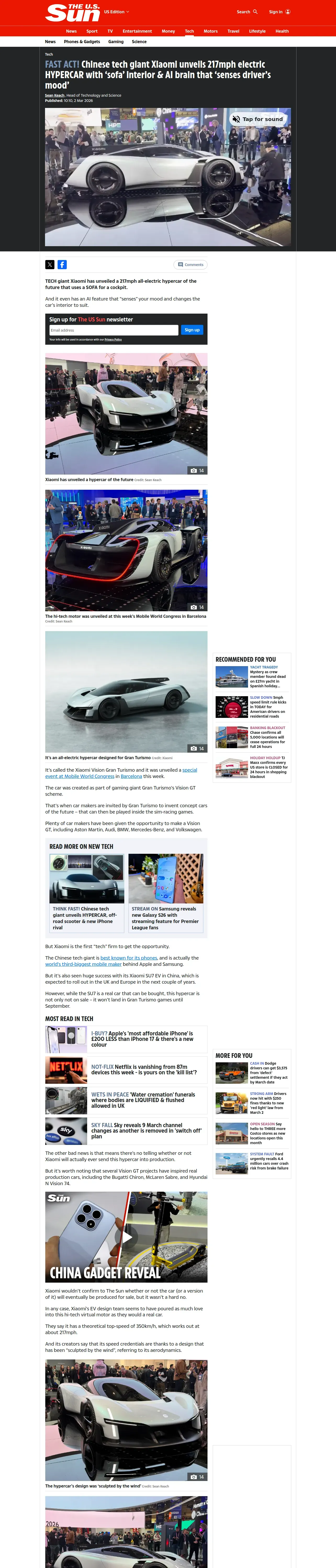Open the TV section
The image size is (336, 1568).
(x=110, y=31)
